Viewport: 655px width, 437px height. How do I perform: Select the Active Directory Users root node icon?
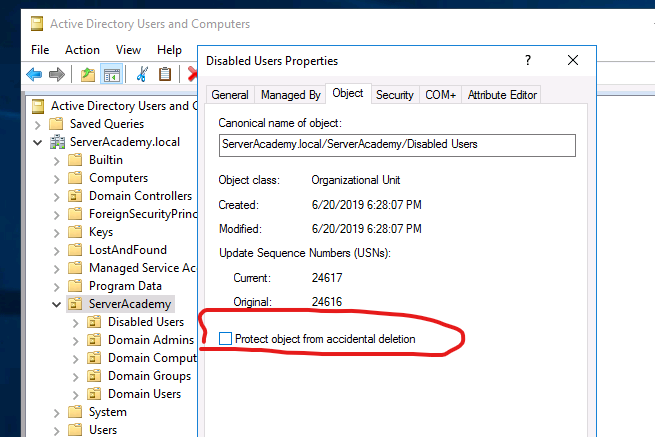tap(38, 106)
